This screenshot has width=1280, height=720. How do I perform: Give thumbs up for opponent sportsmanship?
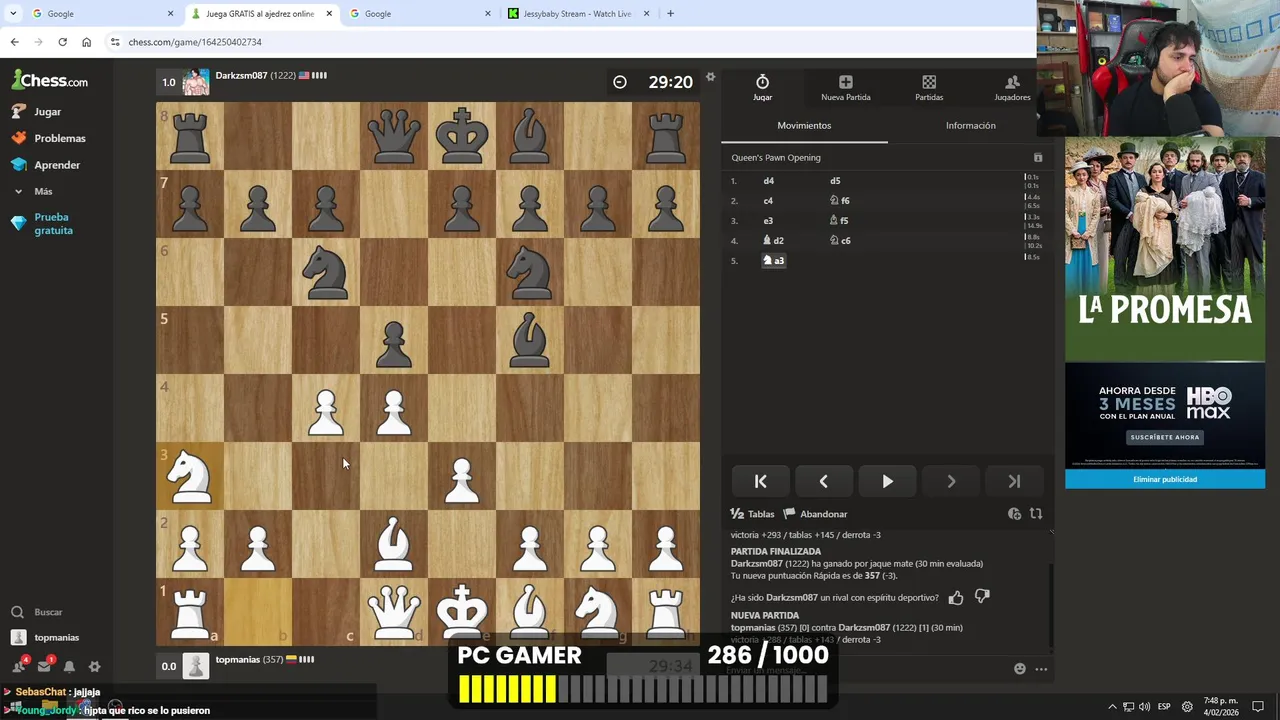point(956,598)
